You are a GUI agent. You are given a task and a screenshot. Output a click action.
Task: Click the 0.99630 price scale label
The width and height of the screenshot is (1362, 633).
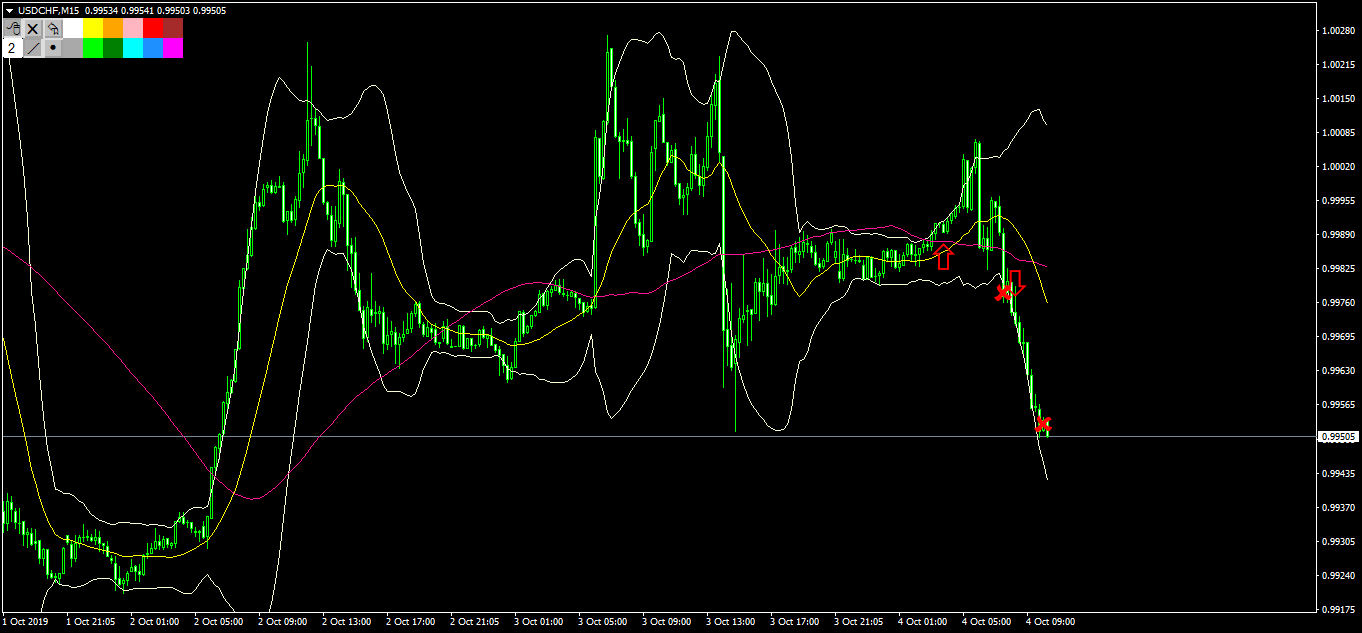coord(1337,370)
